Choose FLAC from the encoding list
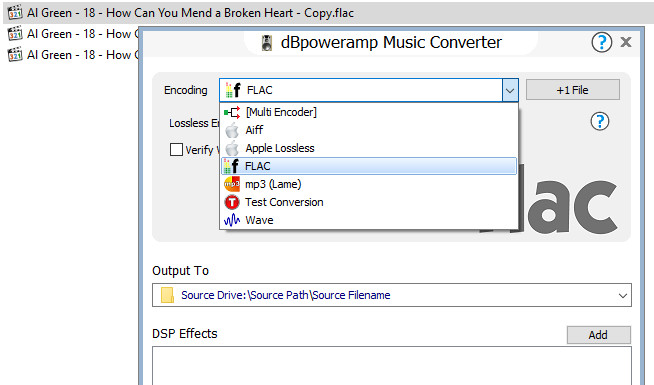654x385 pixels. click(369, 166)
